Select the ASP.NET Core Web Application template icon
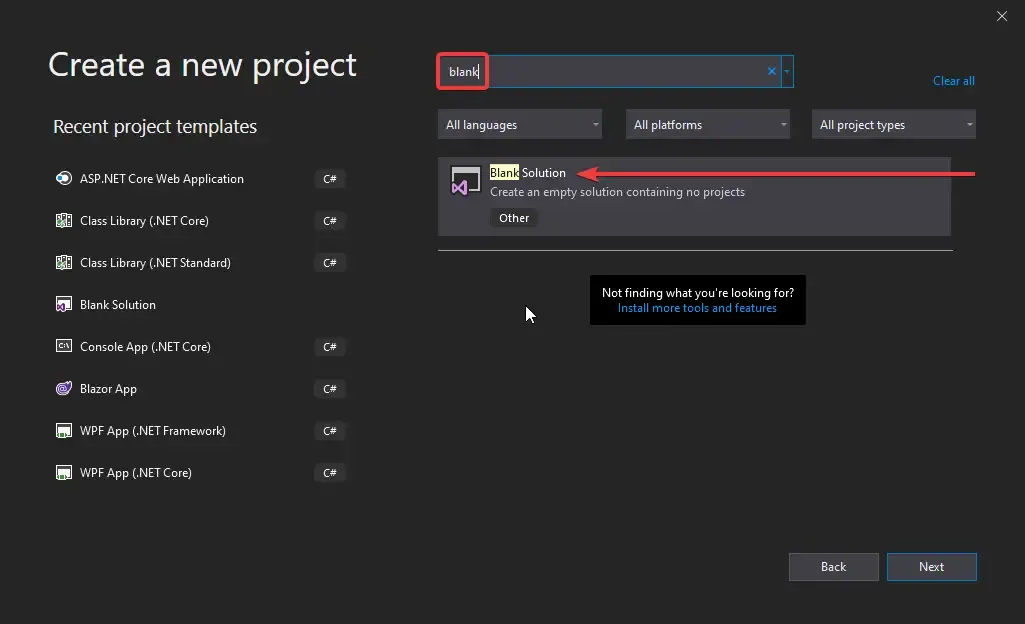Viewport: 1025px width, 624px height. (64, 178)
